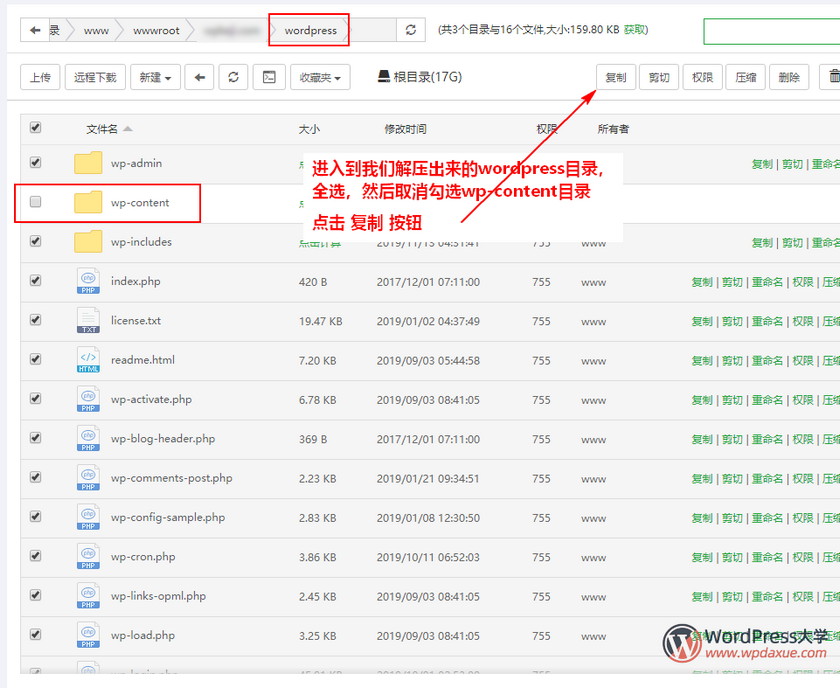Click the 远程下载 button
Screen dimensions: 840x688
click(x=95, y=78)
